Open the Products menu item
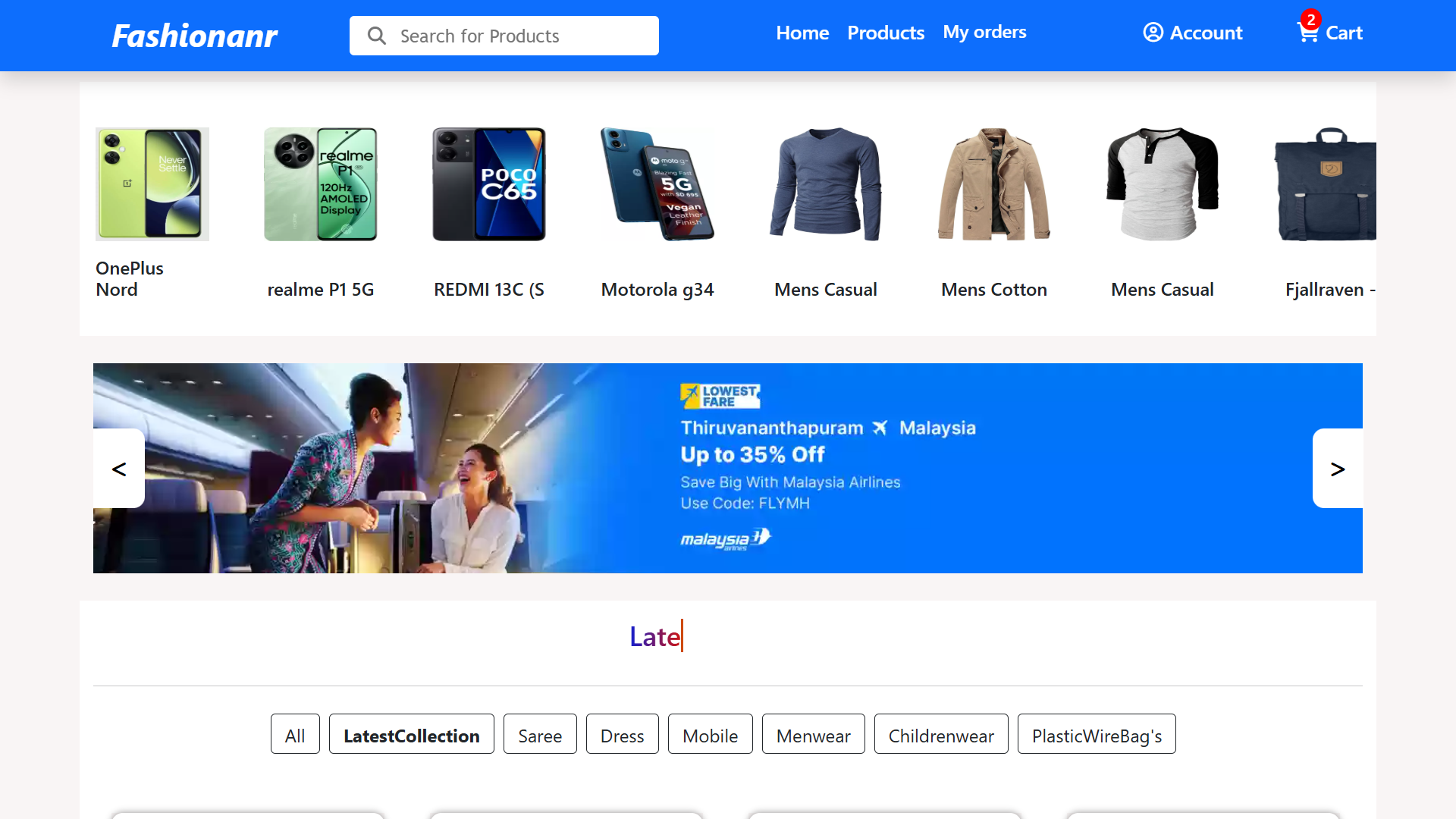Image resolution: width=1456 pixels, height=819 pixels. tap(885, 33)
